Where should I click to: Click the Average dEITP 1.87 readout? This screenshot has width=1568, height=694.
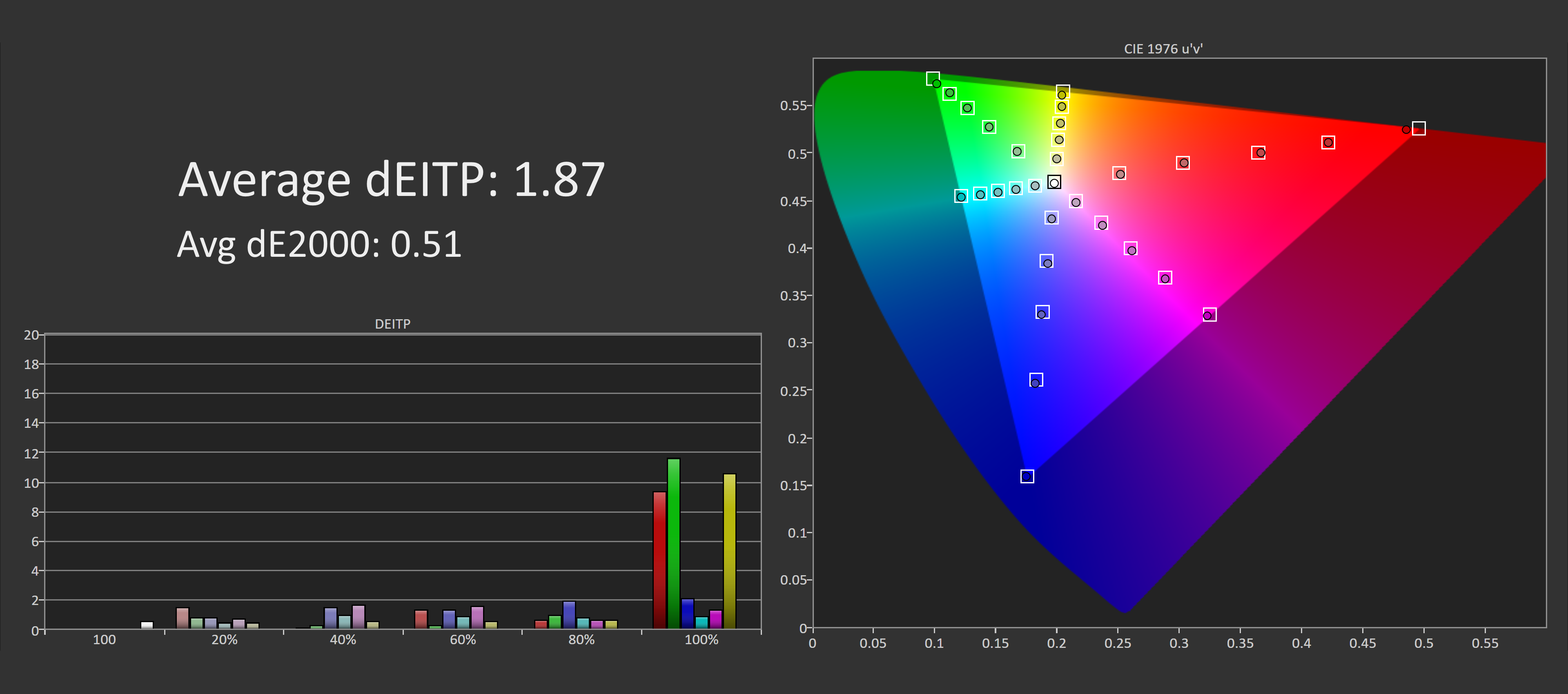(392, 180)
